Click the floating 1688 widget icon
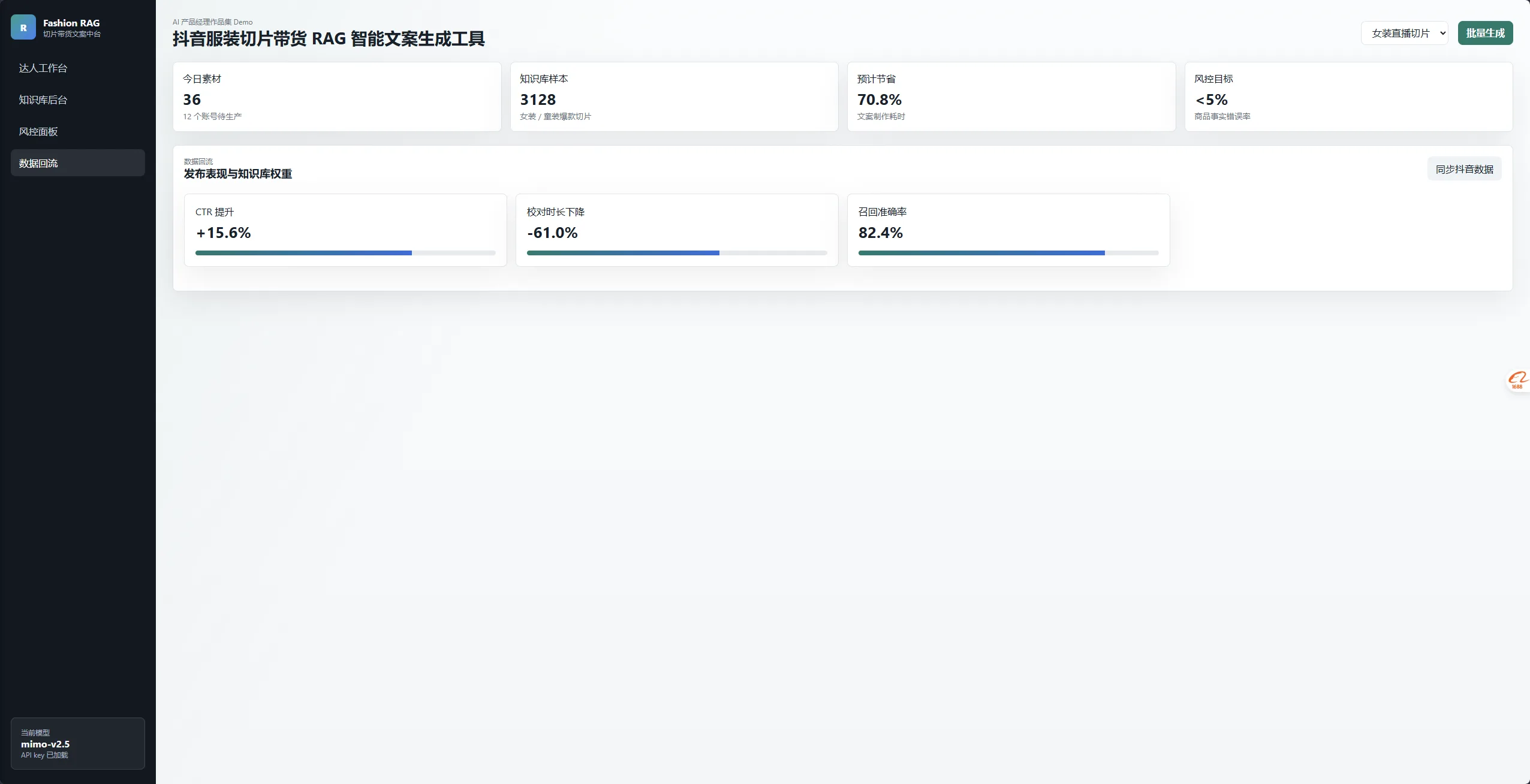 (x=1517, y=380)
